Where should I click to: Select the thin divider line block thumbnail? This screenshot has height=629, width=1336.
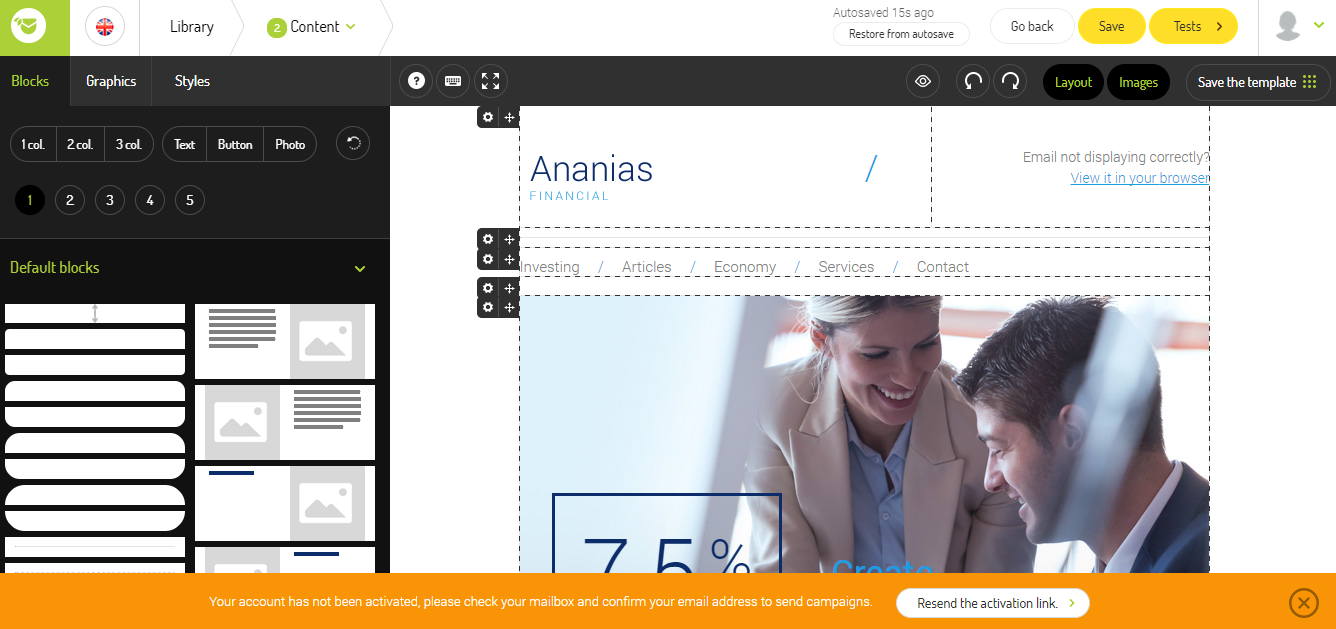tap(95, 547)
